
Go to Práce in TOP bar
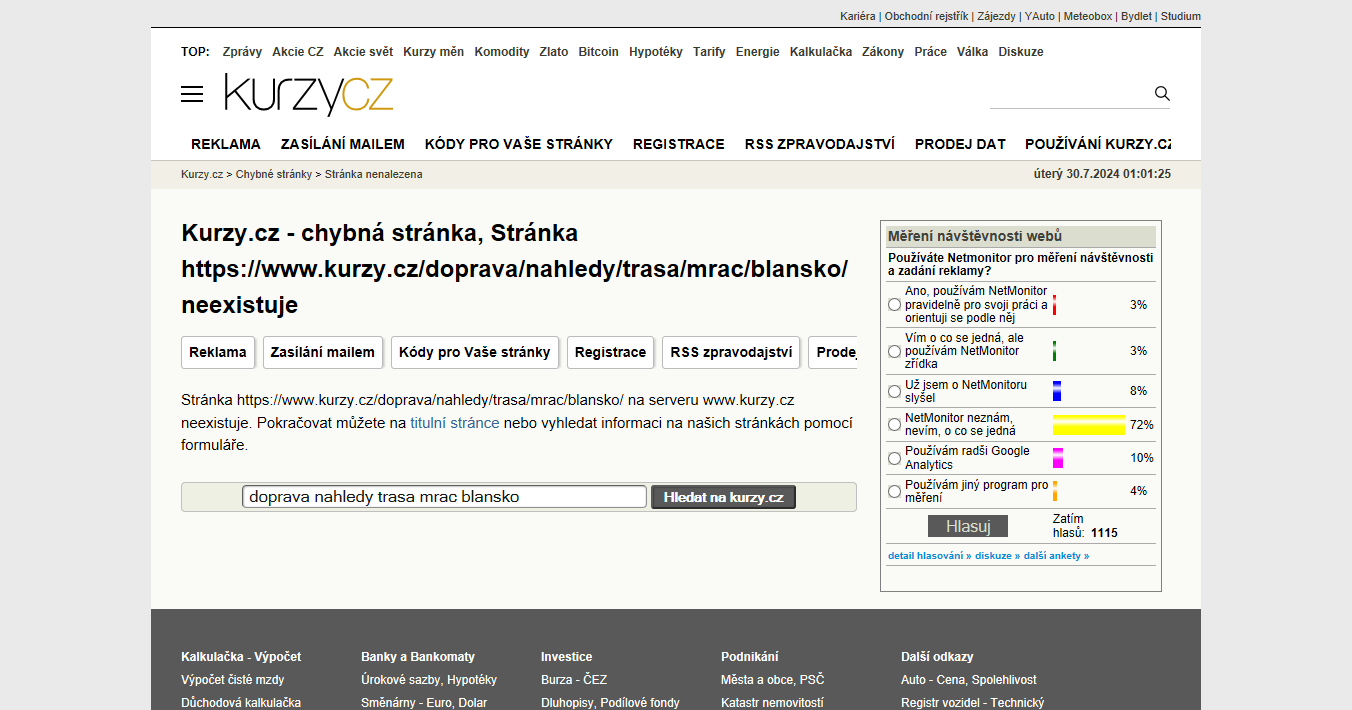[931, 52]
